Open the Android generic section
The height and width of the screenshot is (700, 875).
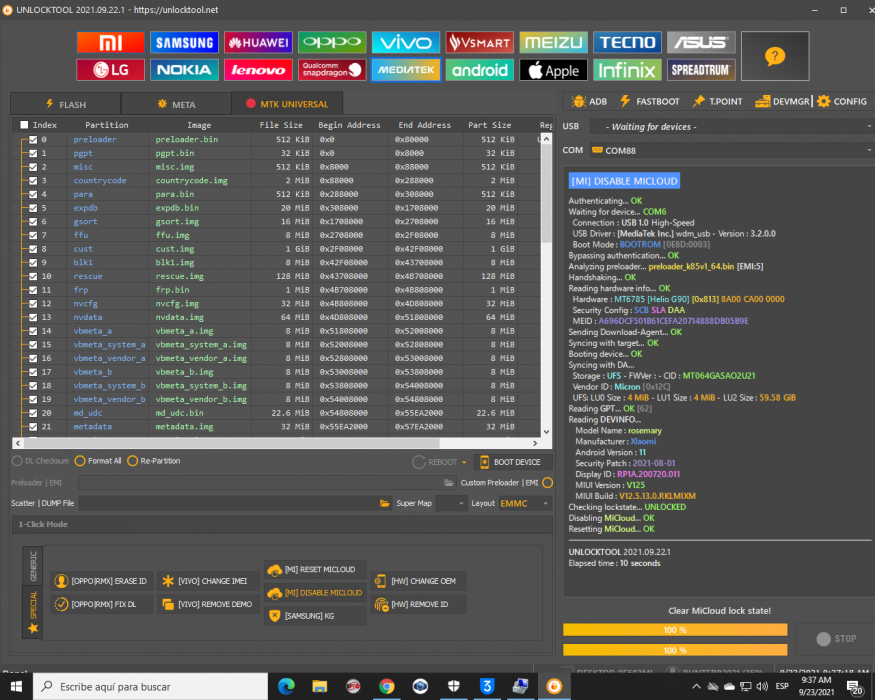coord(479,70)
